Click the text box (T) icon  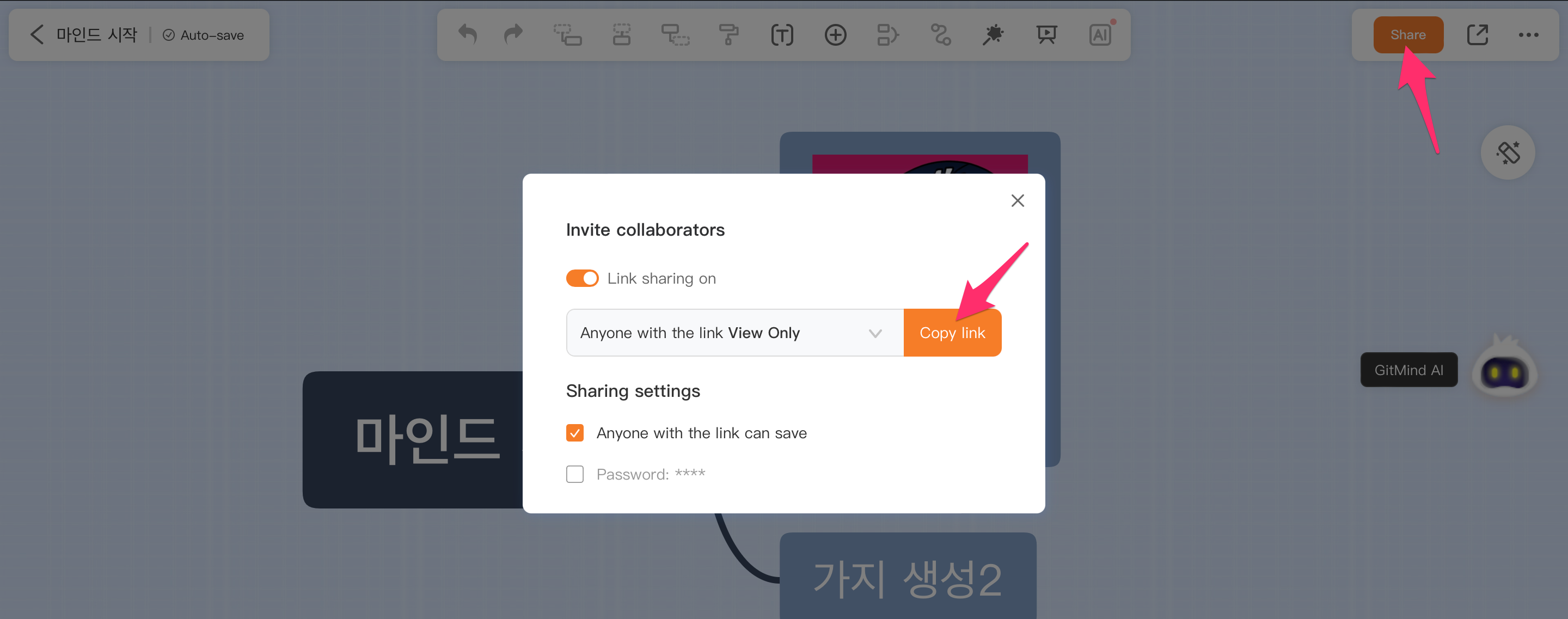tap(782, 35)
